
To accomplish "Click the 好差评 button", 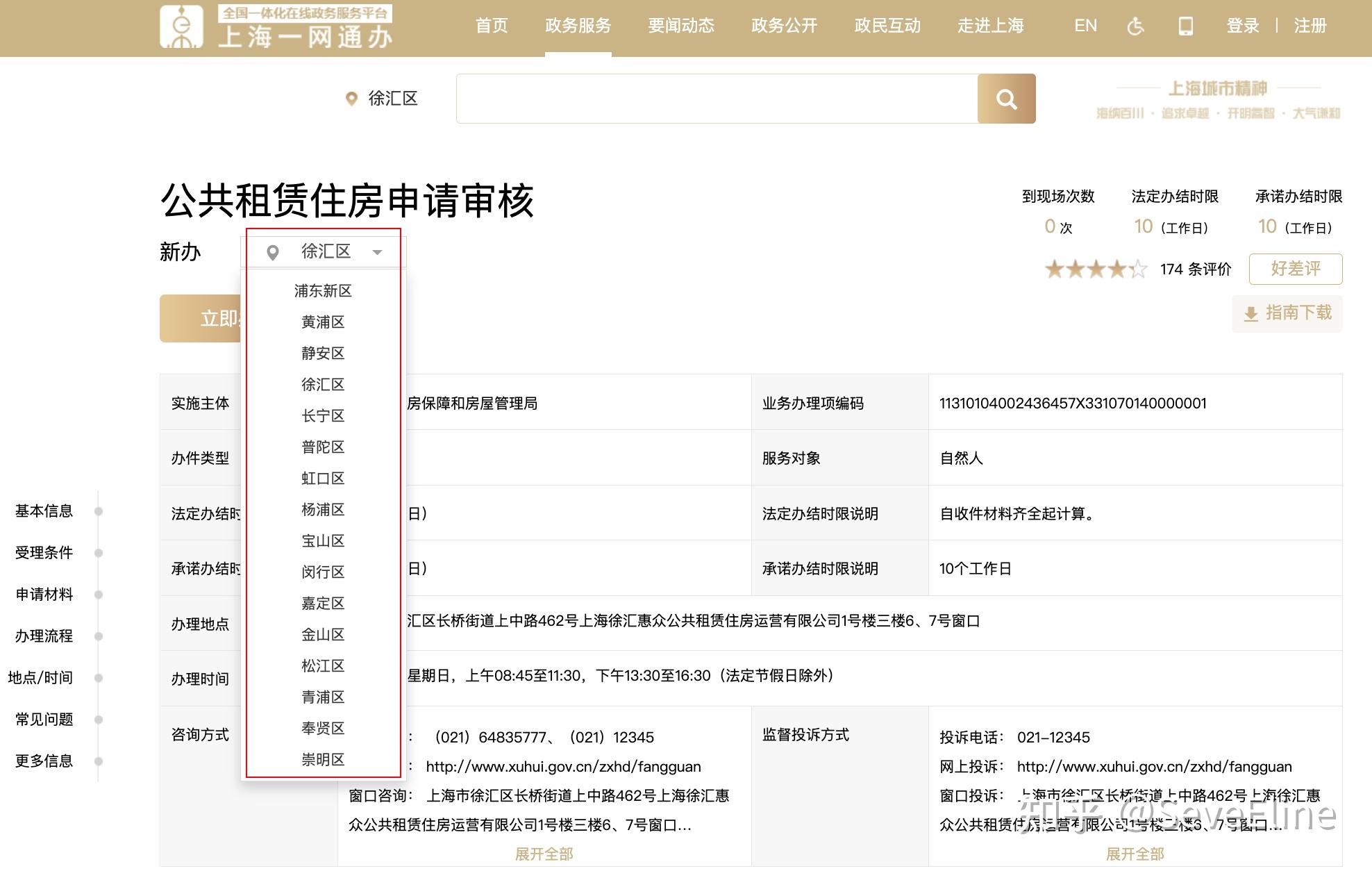I will tap(1296, 269).
